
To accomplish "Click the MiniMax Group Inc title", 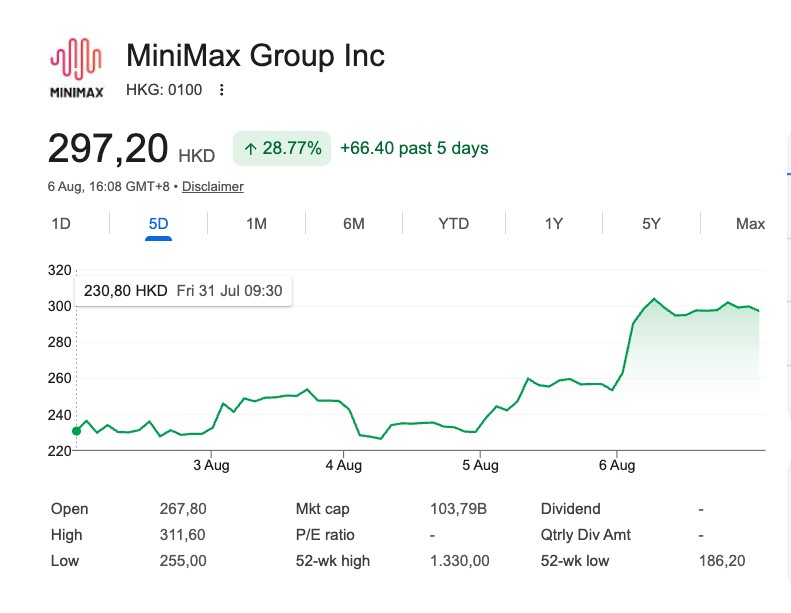I will click(x=255, y=55).
